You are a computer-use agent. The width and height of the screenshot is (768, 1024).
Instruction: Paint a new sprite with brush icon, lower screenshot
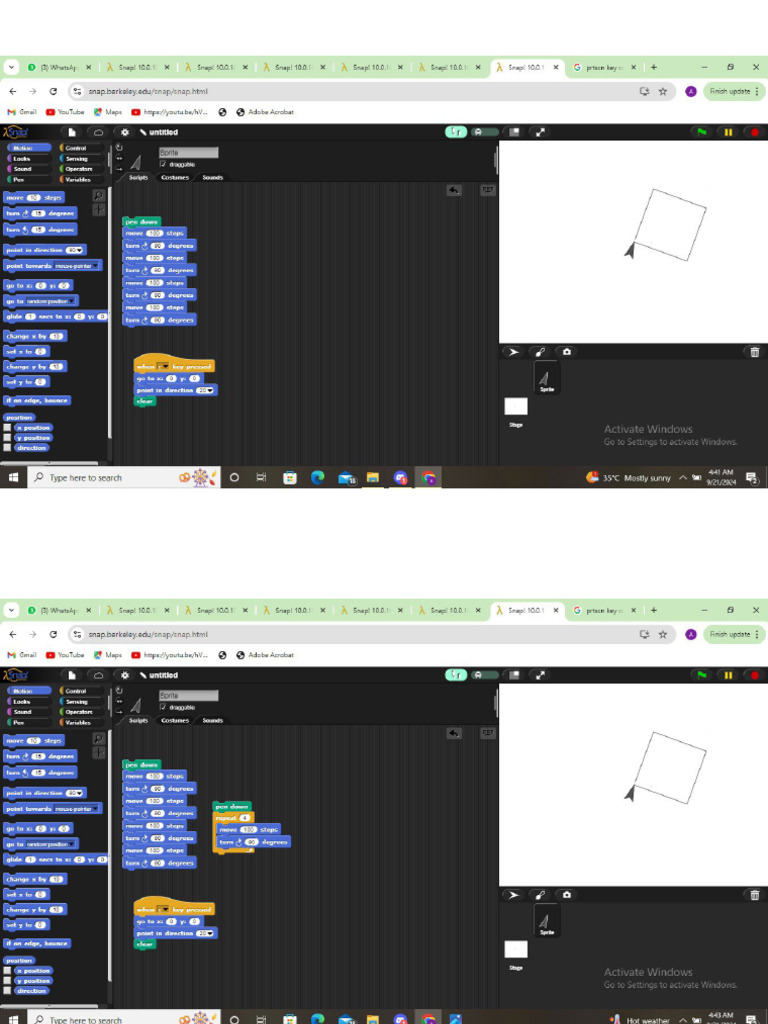[540, 895]
